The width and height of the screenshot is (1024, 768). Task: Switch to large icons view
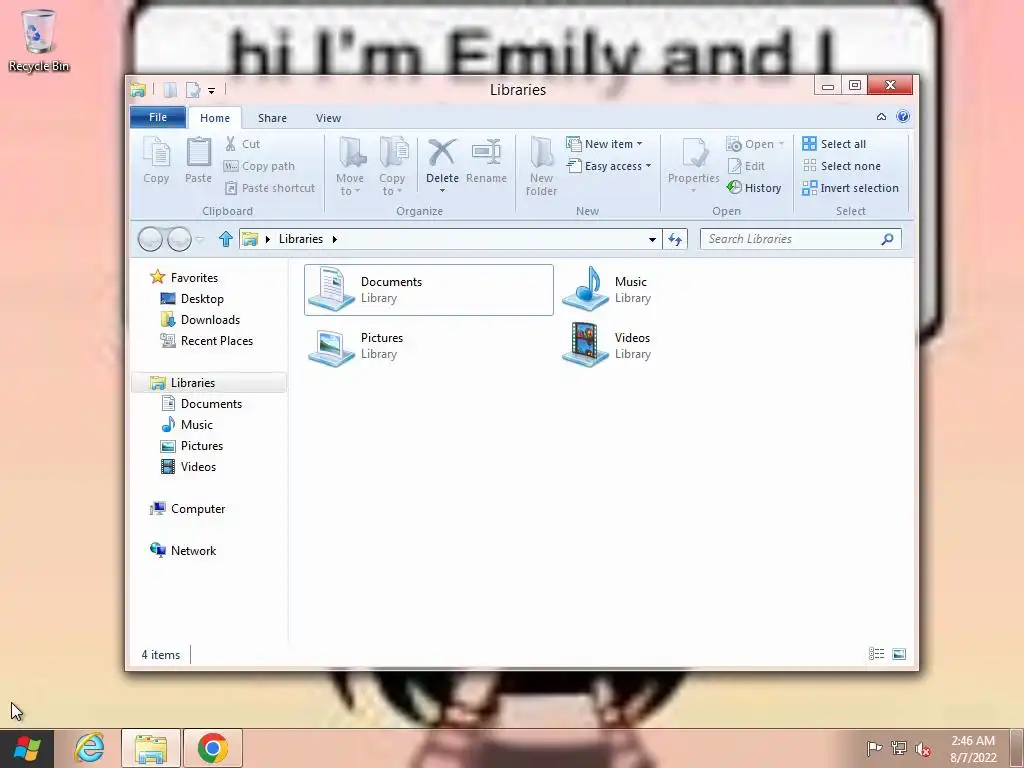click(899, 654)
